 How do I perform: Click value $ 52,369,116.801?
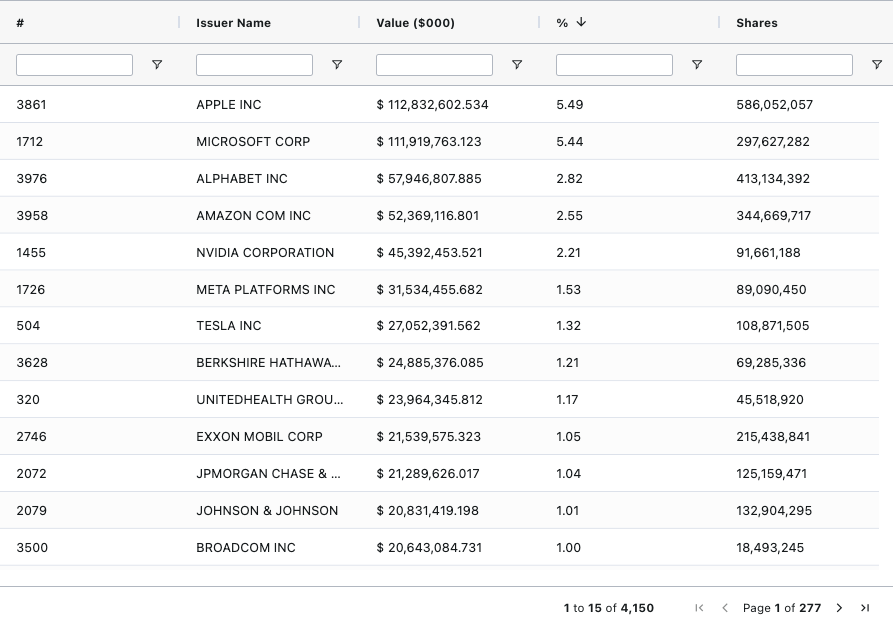pos(428,216)
